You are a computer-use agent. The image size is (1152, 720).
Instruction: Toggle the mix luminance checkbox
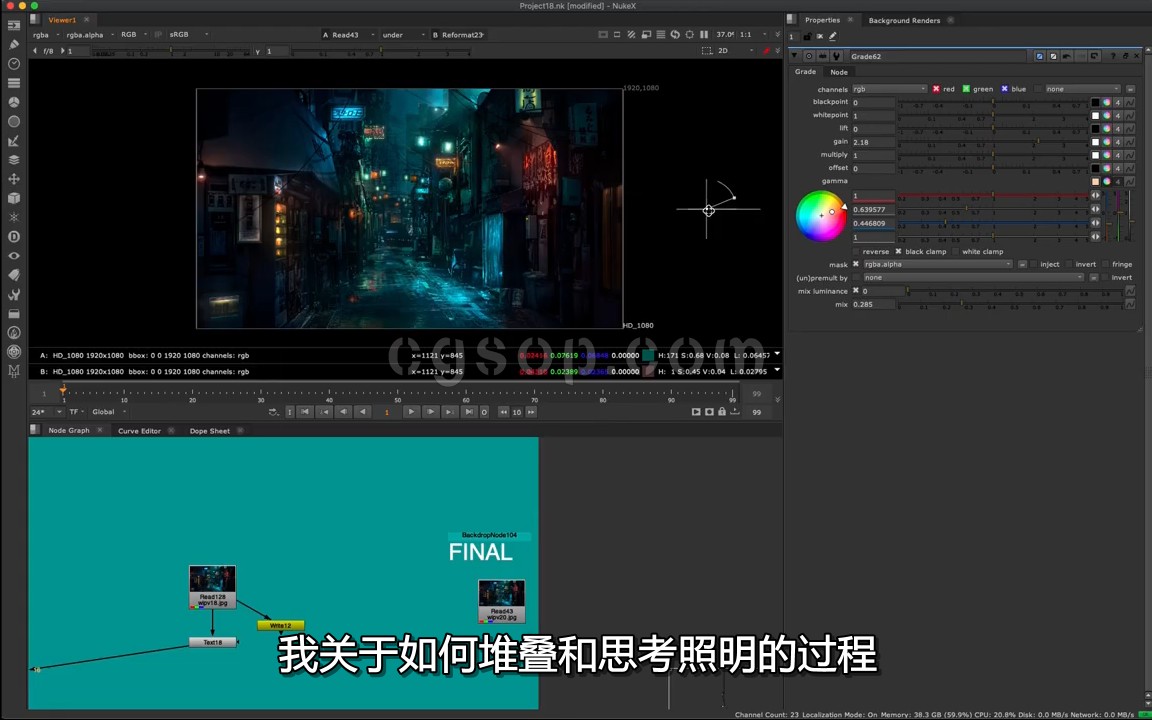tap(856, 291)
